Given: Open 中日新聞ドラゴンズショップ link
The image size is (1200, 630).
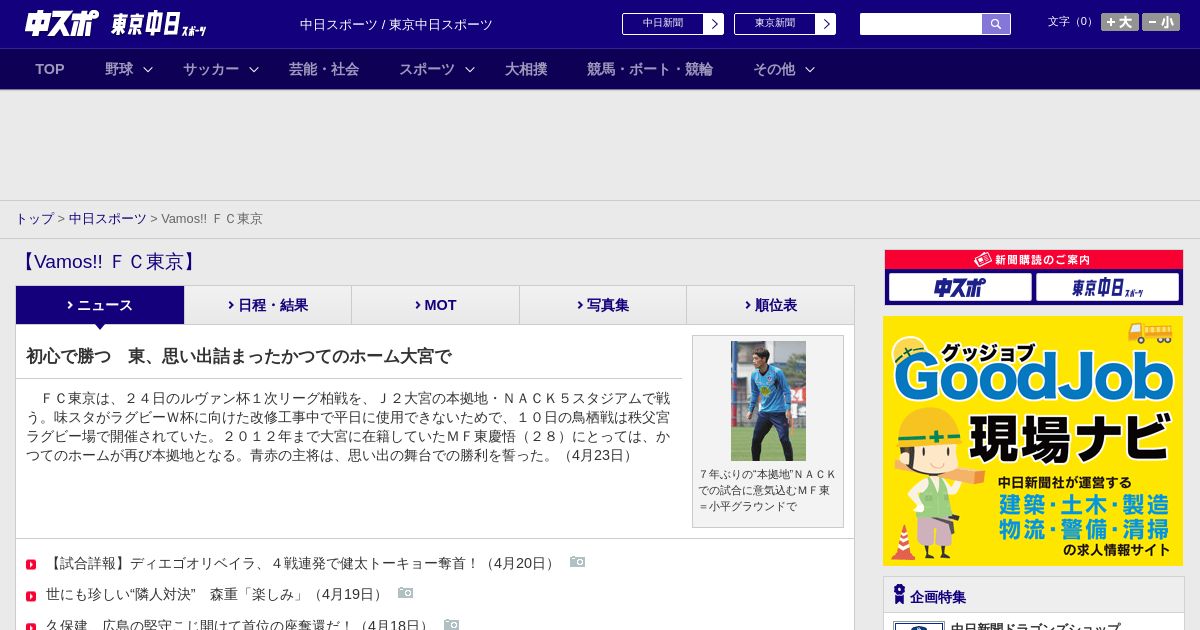Looking at the screenshot, I should click(1035, 626).
